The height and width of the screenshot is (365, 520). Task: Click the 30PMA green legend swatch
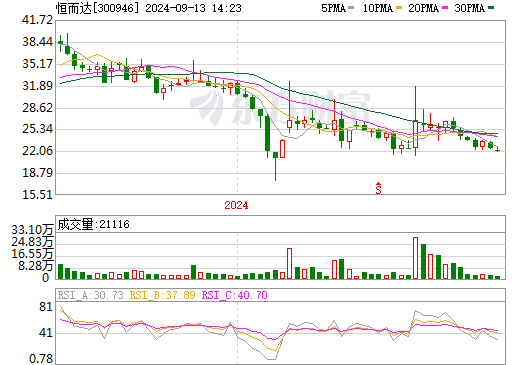coord(491,8)
